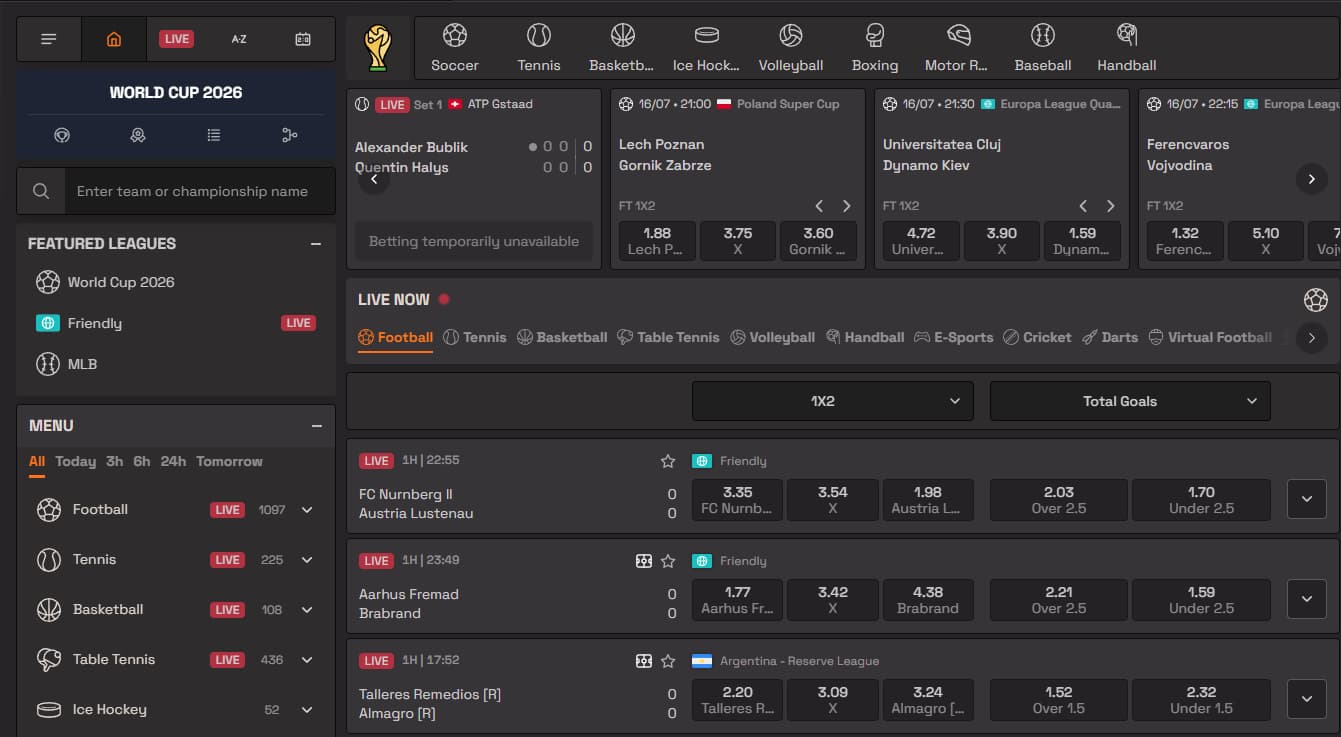
Task: Open the 1X2 market dropdown
Action: point(833,401)
